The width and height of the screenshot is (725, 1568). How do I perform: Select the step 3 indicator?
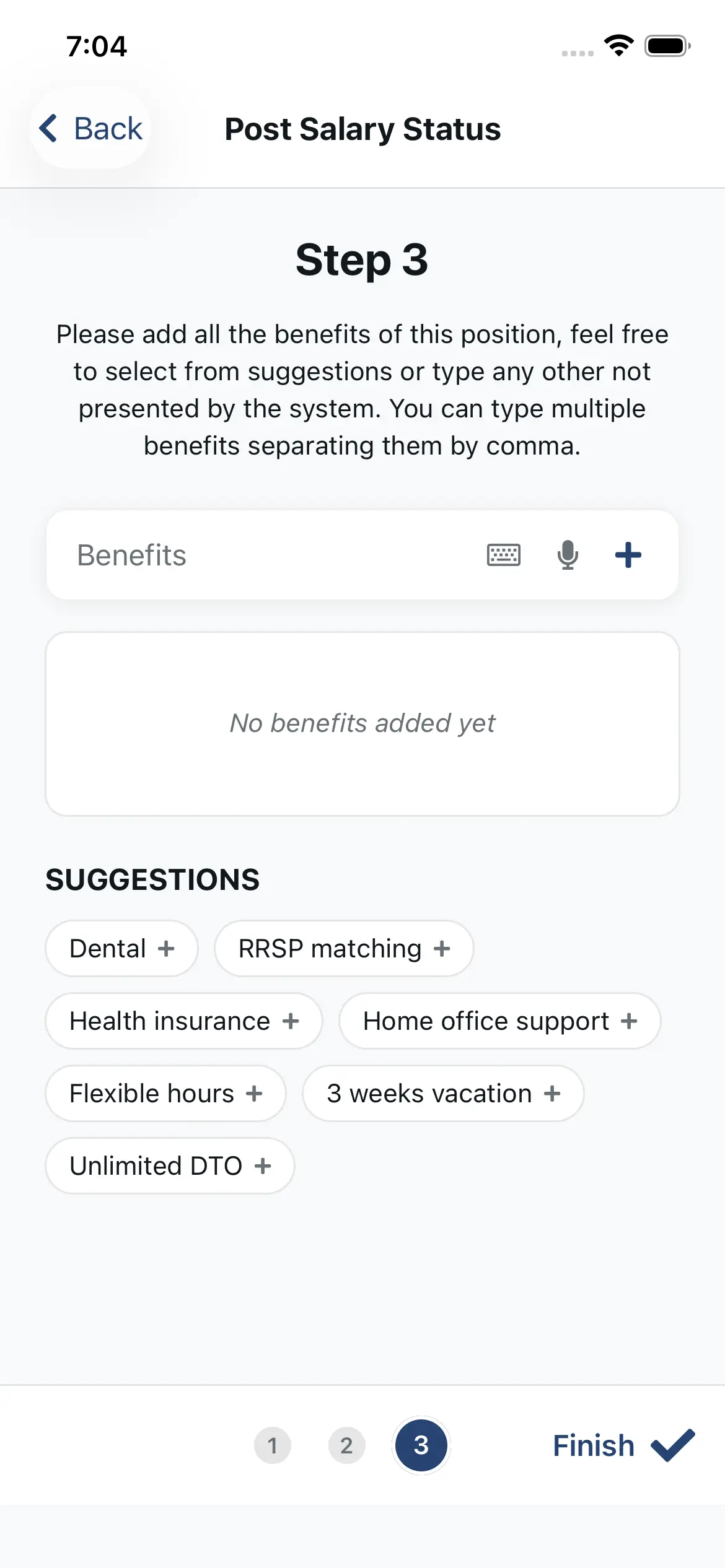coord(421,1446)
